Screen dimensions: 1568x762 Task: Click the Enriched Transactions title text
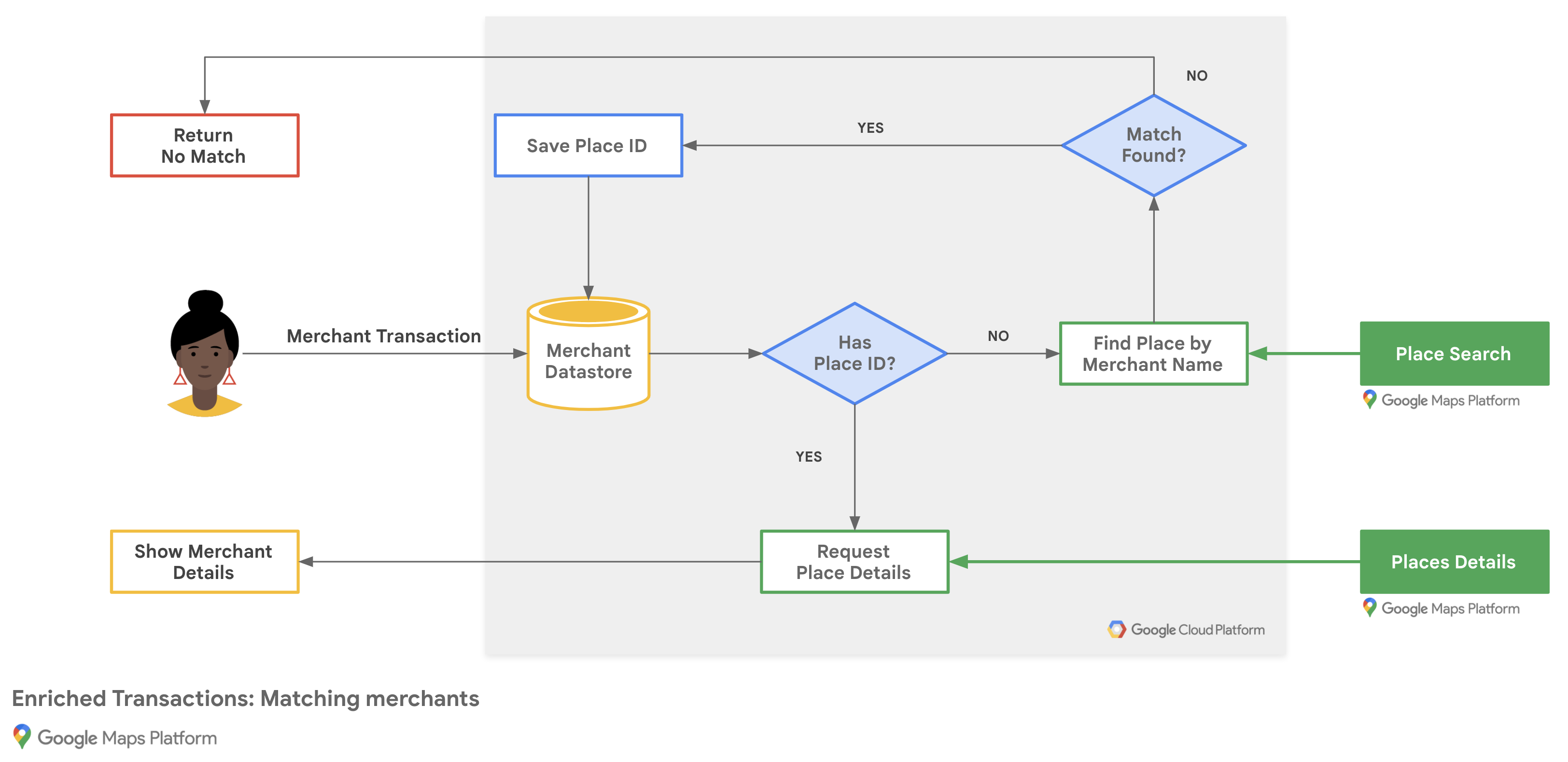(245, 698)
